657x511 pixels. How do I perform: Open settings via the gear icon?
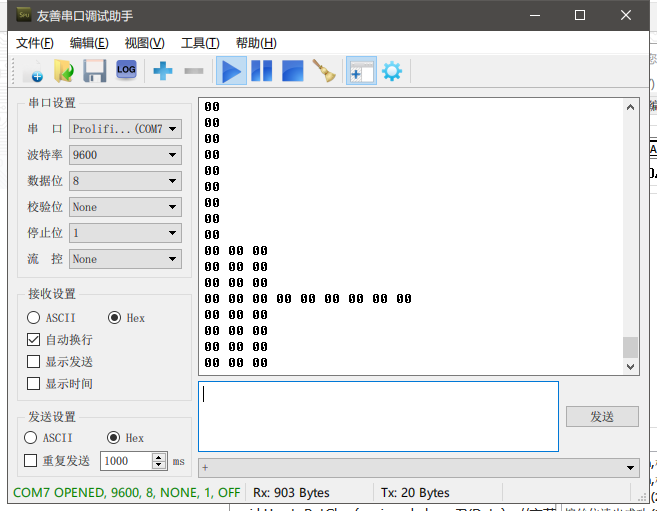[x=392, y=71]
